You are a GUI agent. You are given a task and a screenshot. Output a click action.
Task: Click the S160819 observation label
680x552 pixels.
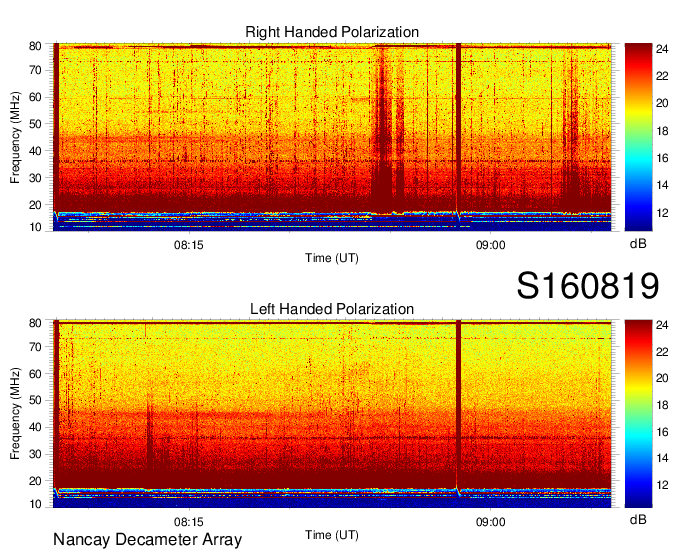coord(588,286)
